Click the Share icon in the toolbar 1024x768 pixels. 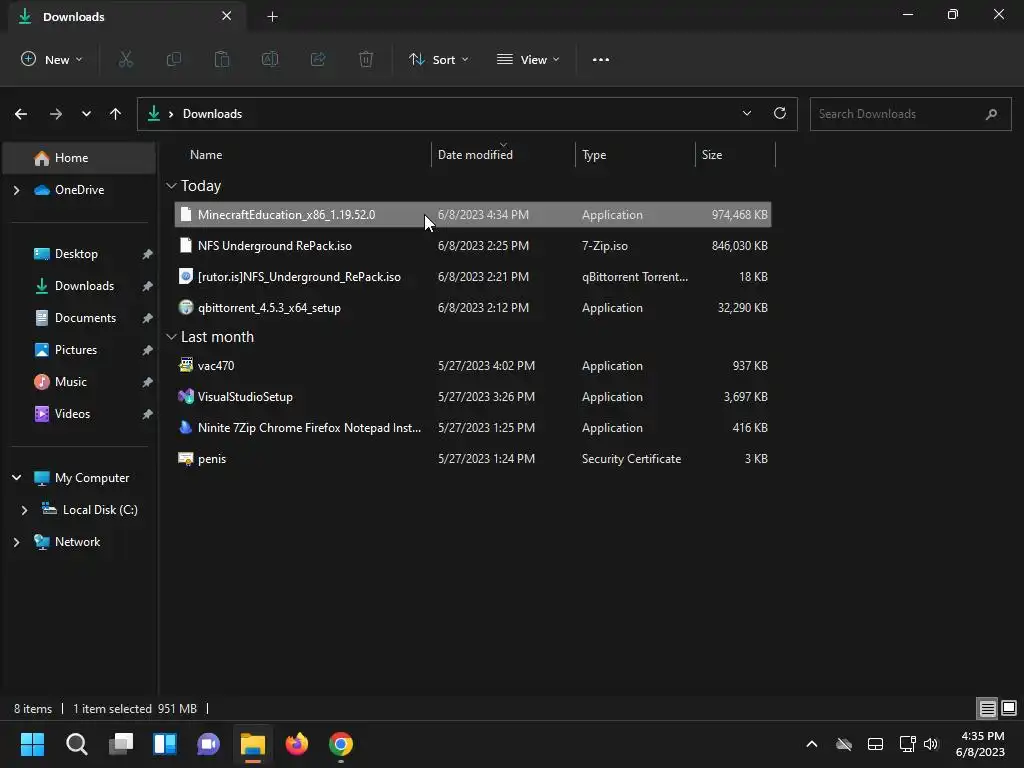coord(318,59)
